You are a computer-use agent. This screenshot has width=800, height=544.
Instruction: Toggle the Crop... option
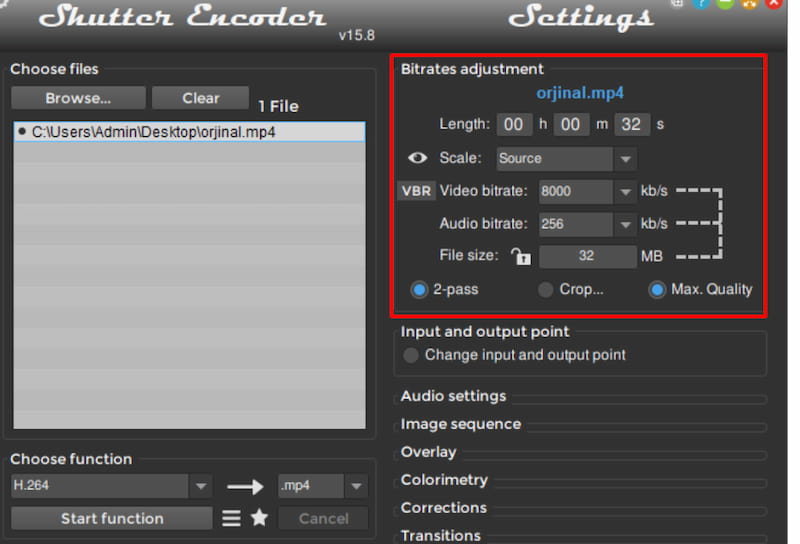coord(545,290)
